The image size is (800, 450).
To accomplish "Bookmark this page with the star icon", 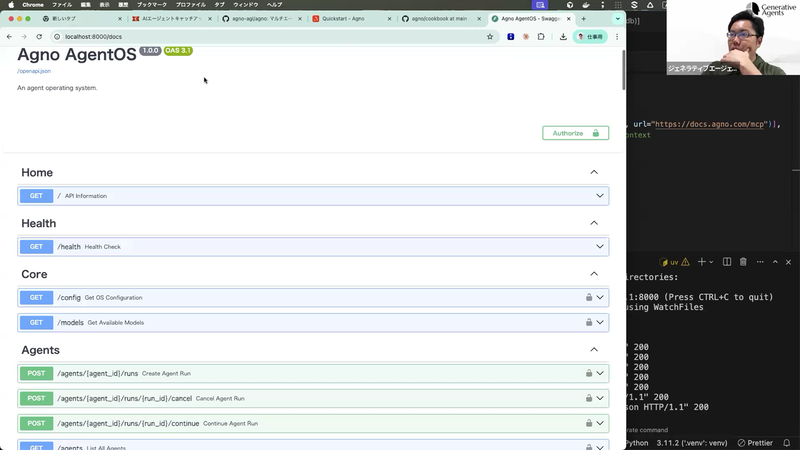I will click(490, 37).
